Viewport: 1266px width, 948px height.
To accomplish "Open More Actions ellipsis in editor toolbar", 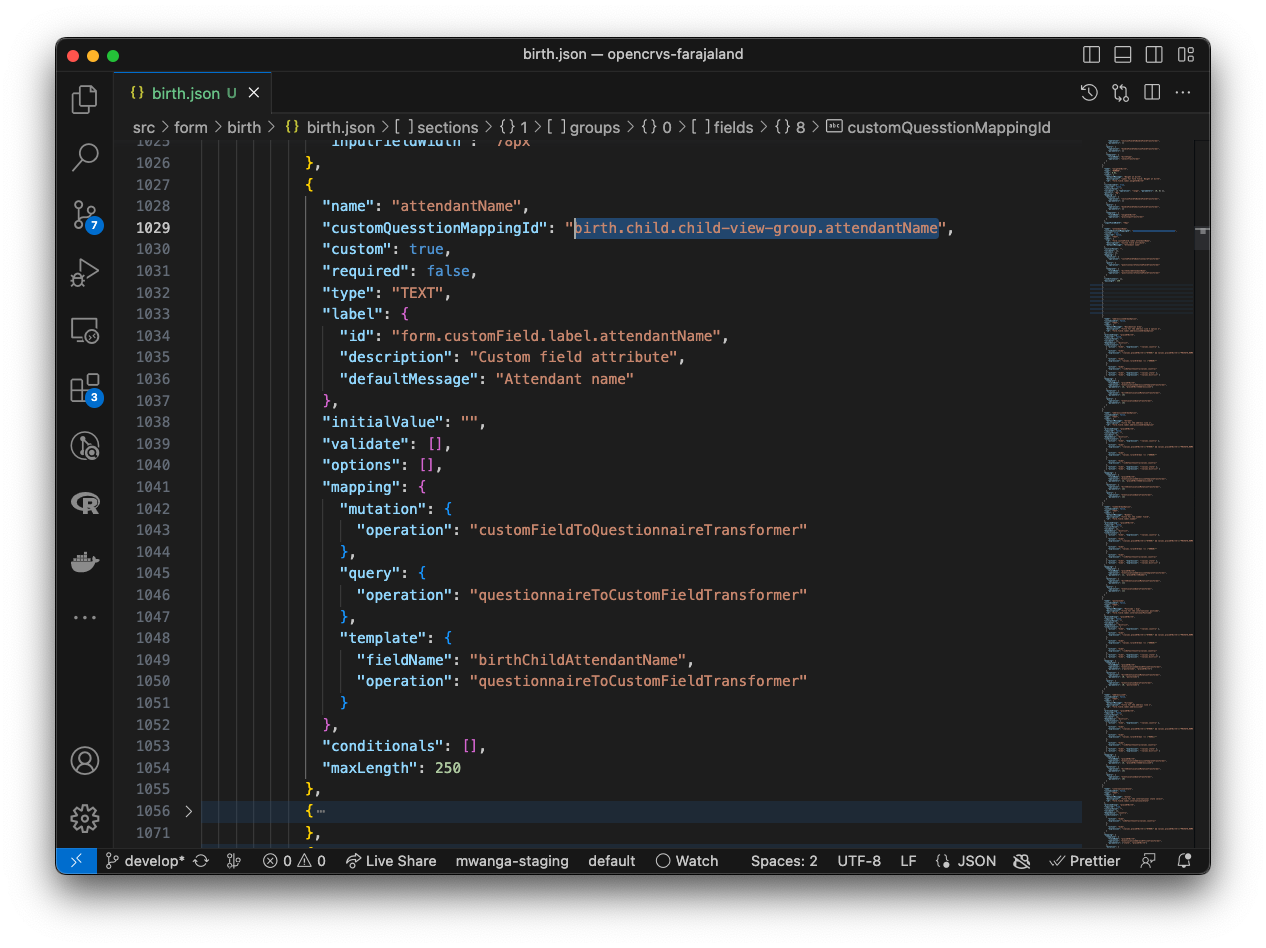I will pos(1183,93).
